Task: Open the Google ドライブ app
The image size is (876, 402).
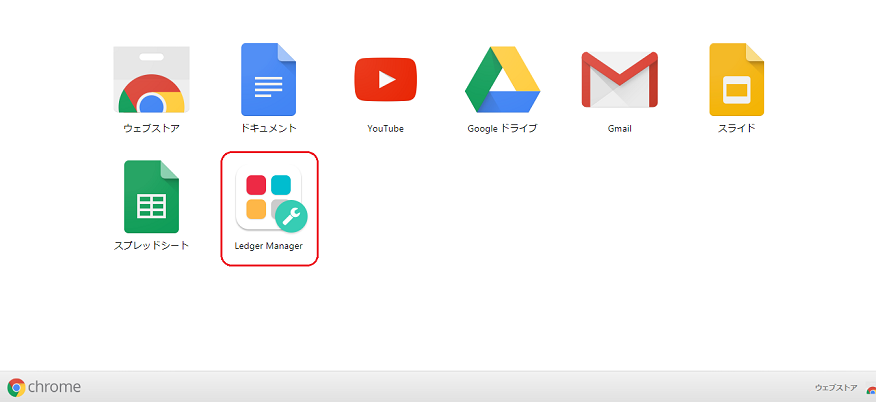Action: pyautogui.click(x=502, y=80)
